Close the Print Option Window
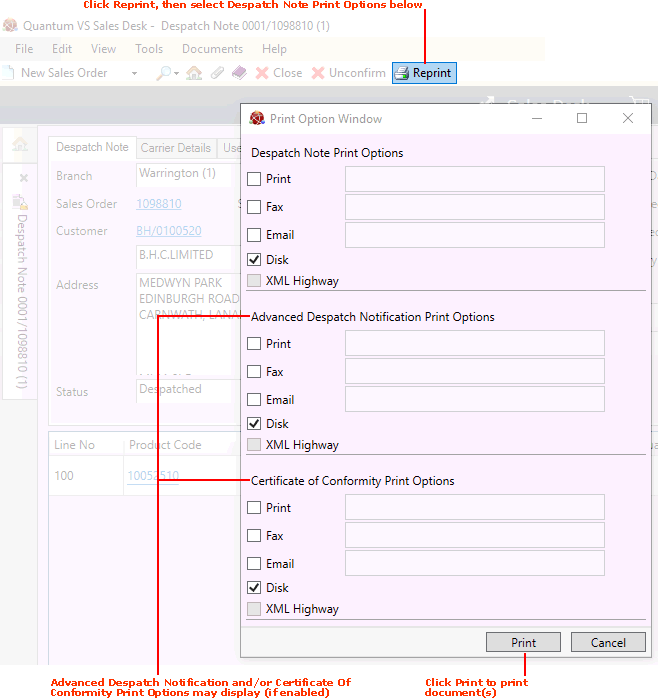The width and height of the screenshot is (658, 698). (628, 118)
